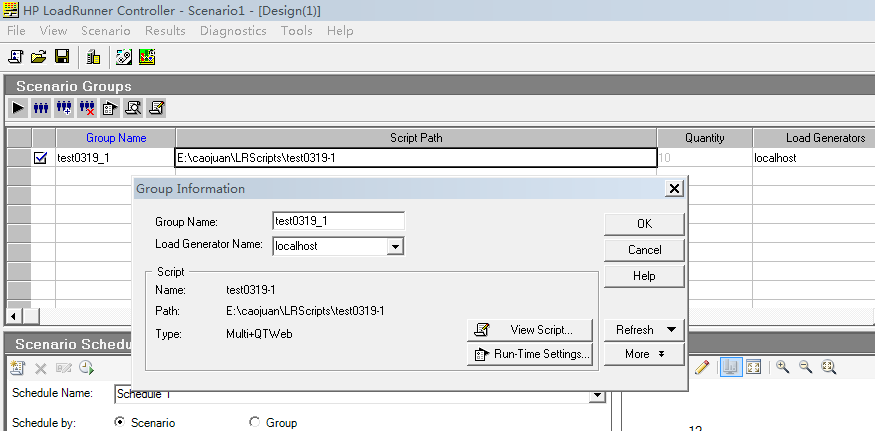Uncheck the test0319_1 group checkbox
Viewport: 875px width, 431px height.
pyautogui.click(x=40, y=158)
